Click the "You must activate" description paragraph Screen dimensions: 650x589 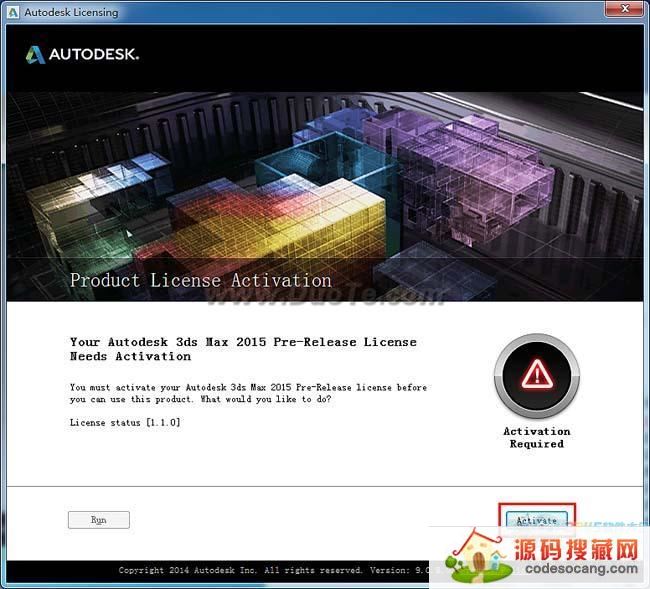248,393
